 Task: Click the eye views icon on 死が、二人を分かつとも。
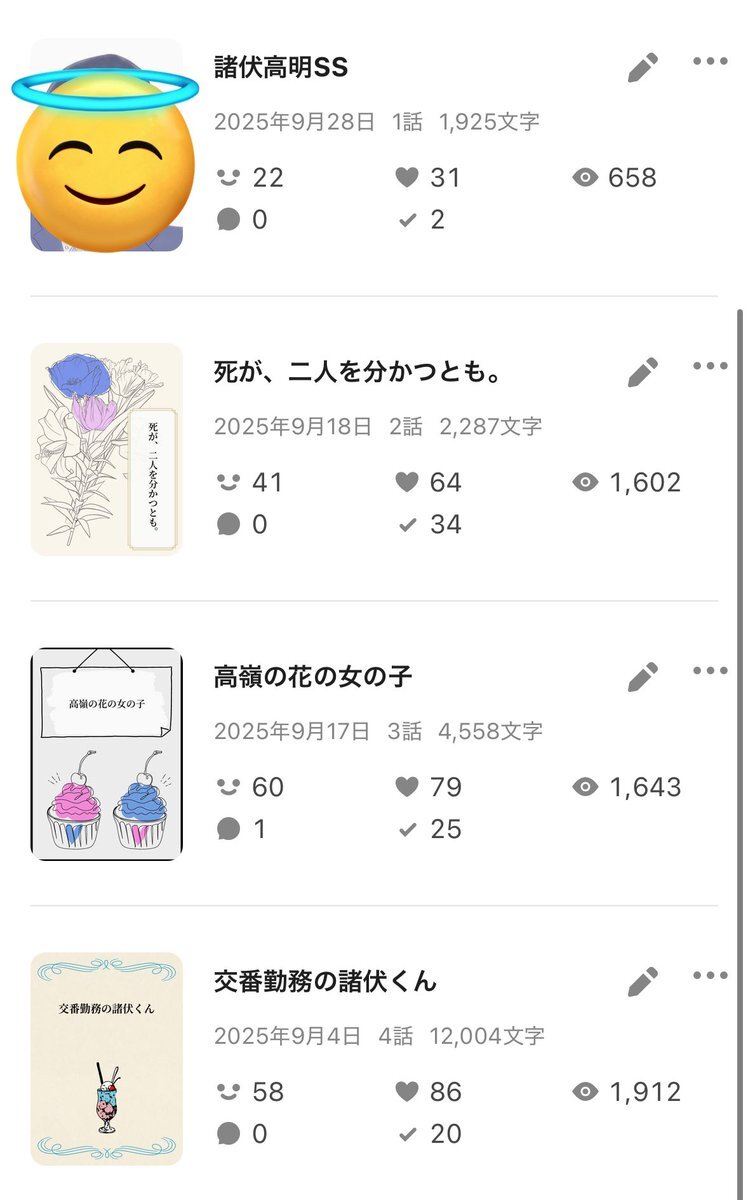pos(585,483)
